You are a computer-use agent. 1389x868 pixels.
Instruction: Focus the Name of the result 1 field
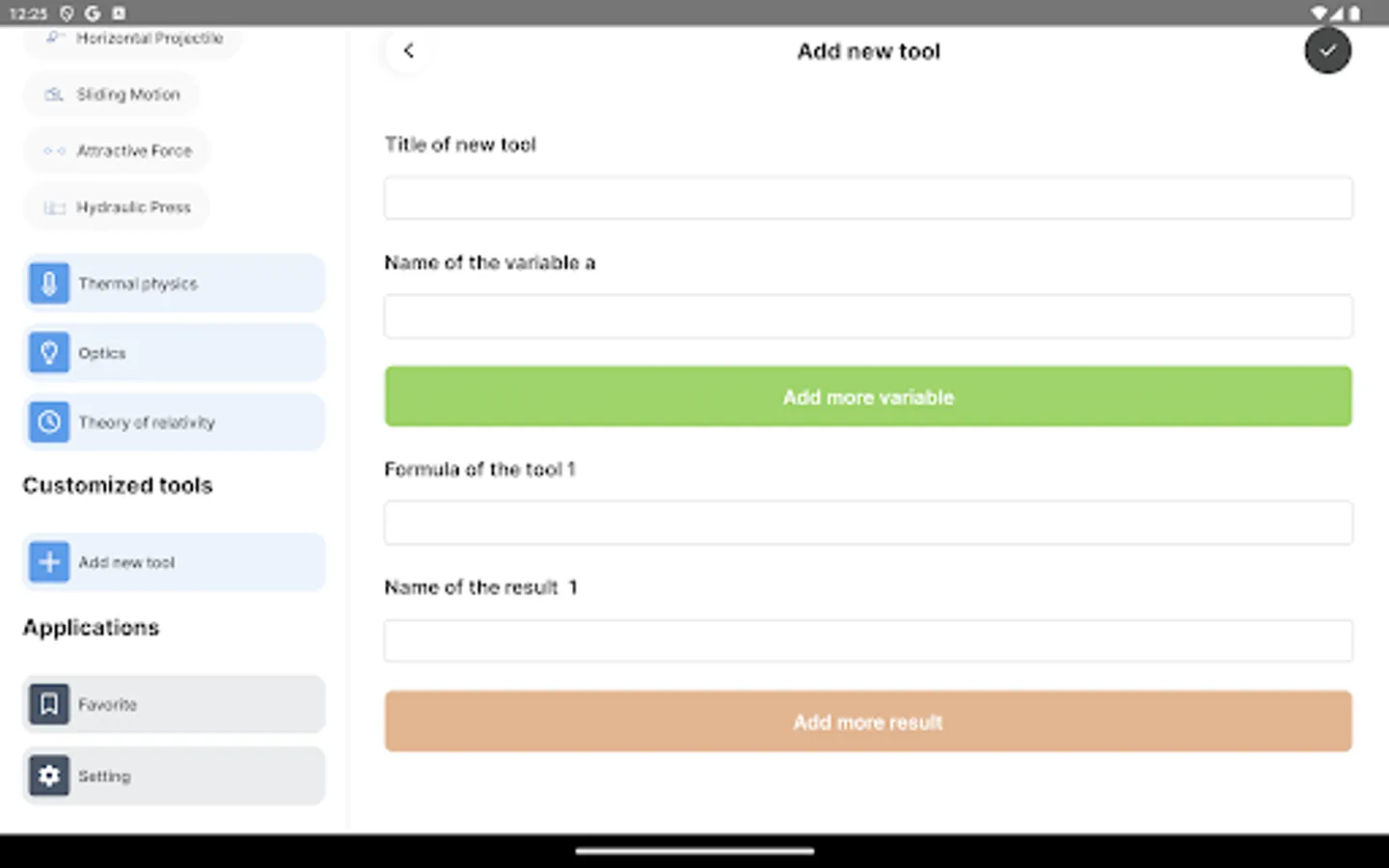pyautogui.click(x=867, y=639)
